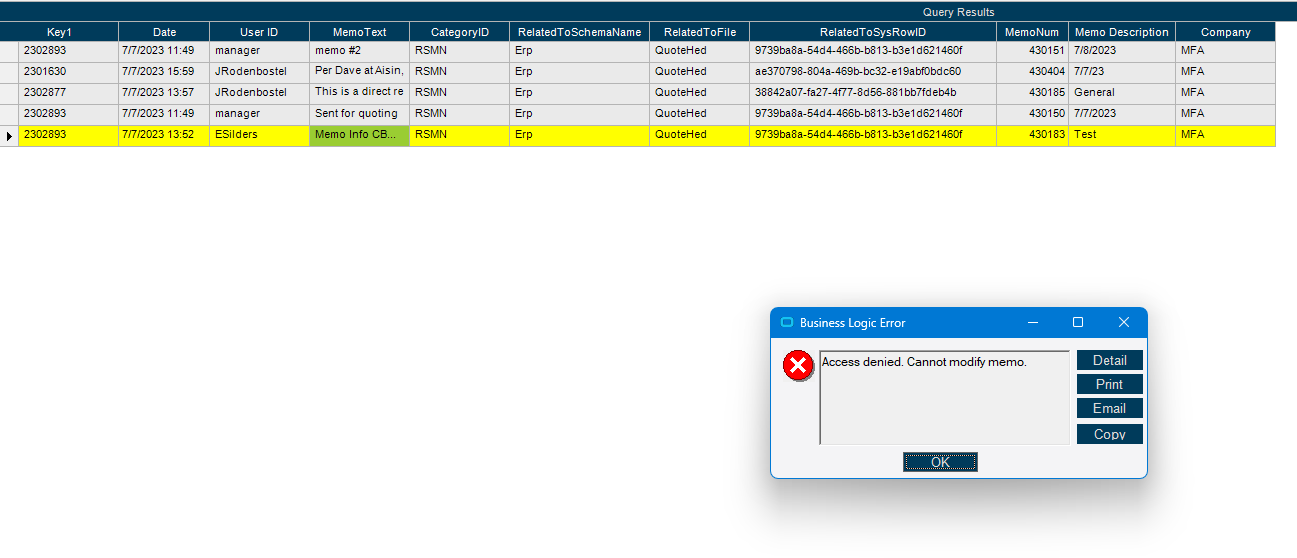Viewport: 1297px width, 558px height.
Task: Maximize the Business Logic Error dialog
Action: pyautogui.click(x=1077, y=323)
